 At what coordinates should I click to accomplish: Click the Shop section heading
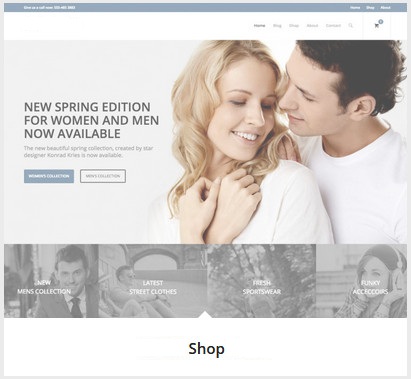[x=206, y=349]
